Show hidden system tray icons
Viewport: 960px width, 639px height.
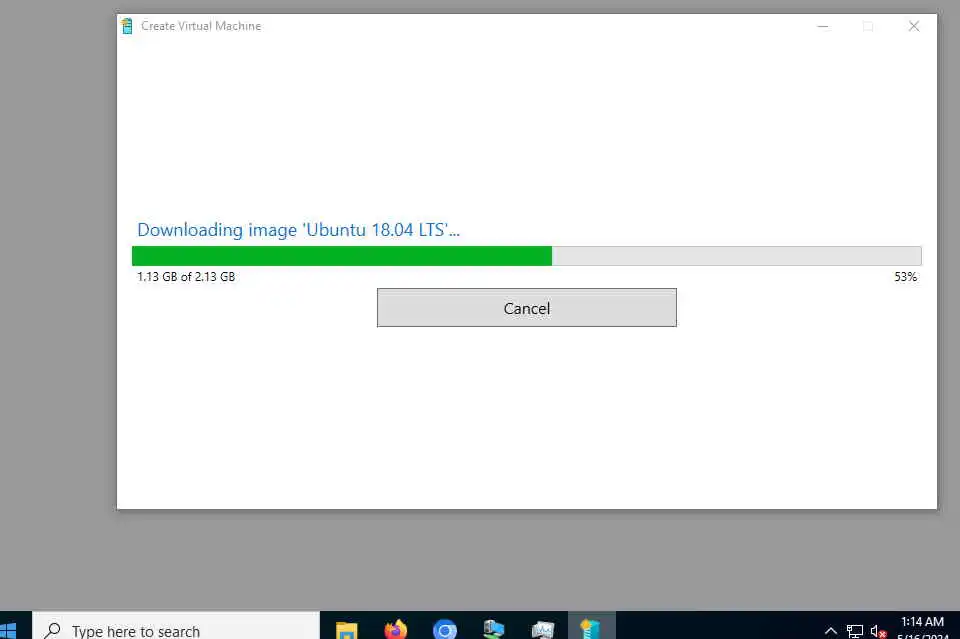click(831, 630)
